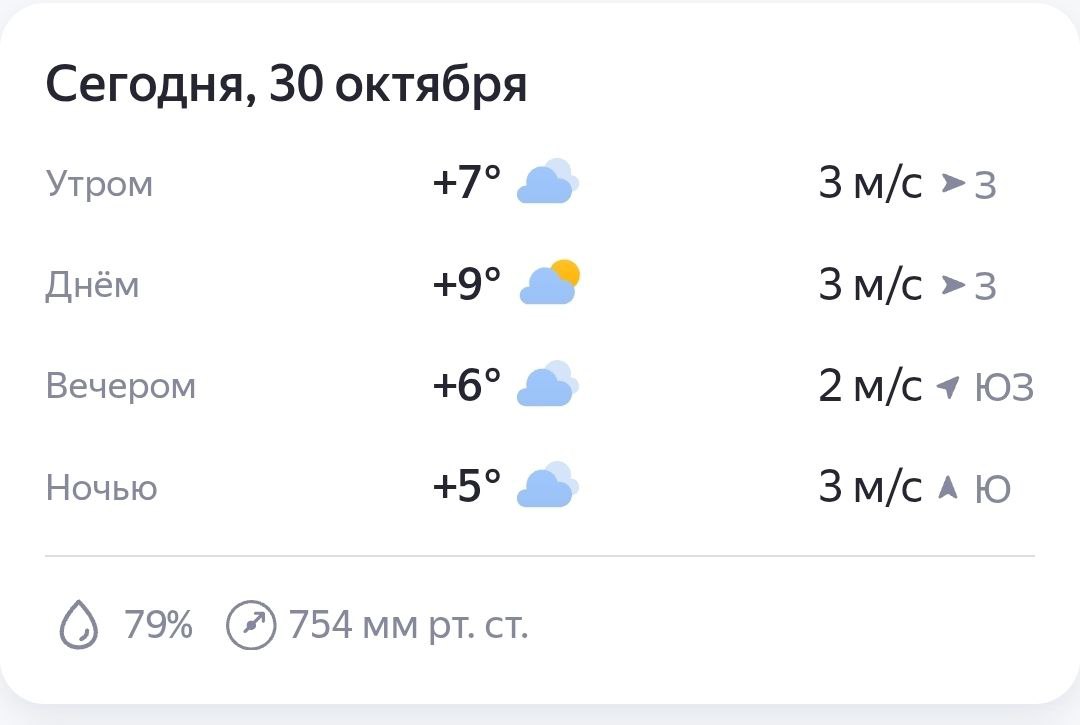Click the daytime partly sunny icon

[x=549, y=284]
